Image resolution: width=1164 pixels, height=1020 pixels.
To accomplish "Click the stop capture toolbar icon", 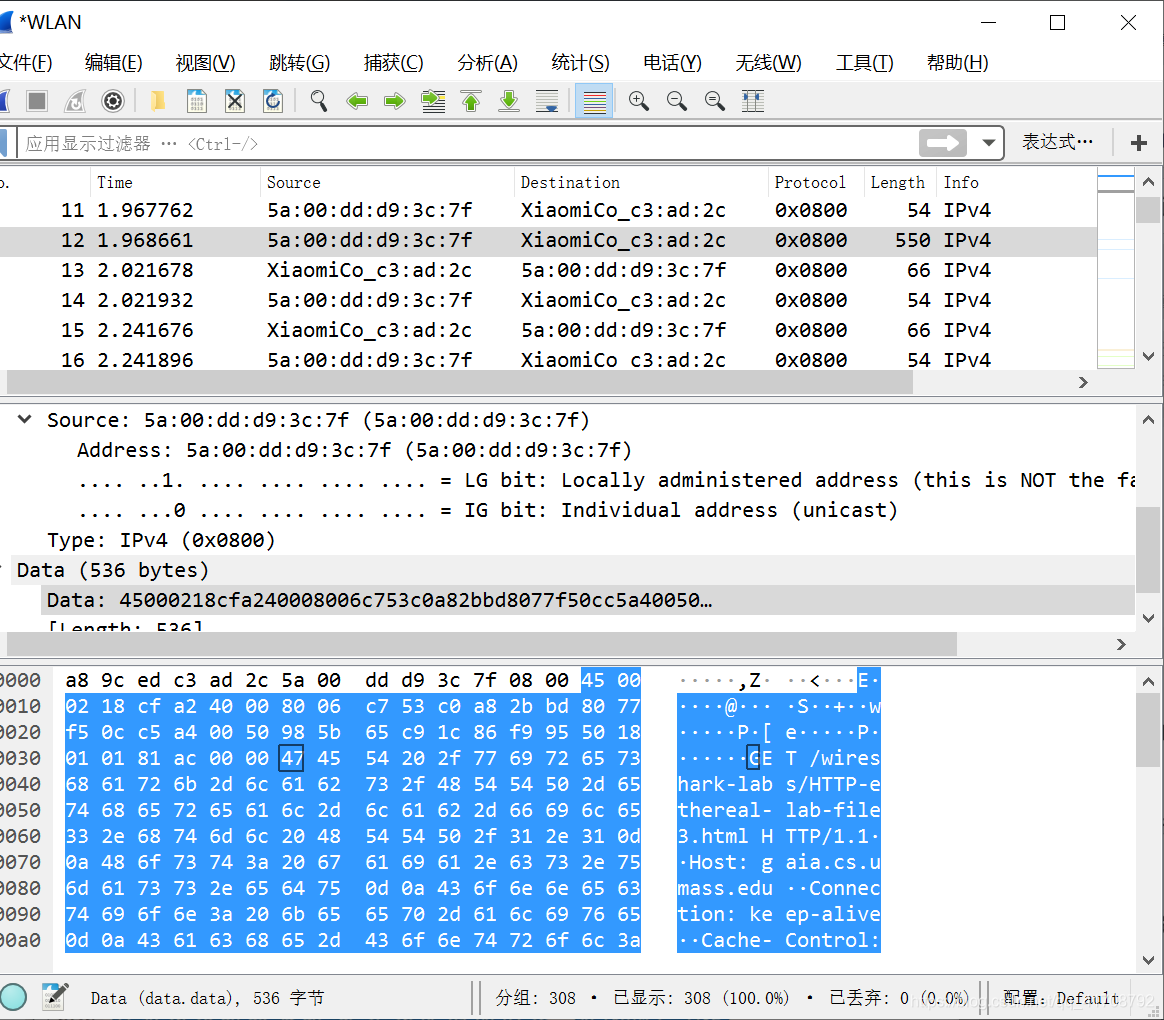I will click(36, 101).
